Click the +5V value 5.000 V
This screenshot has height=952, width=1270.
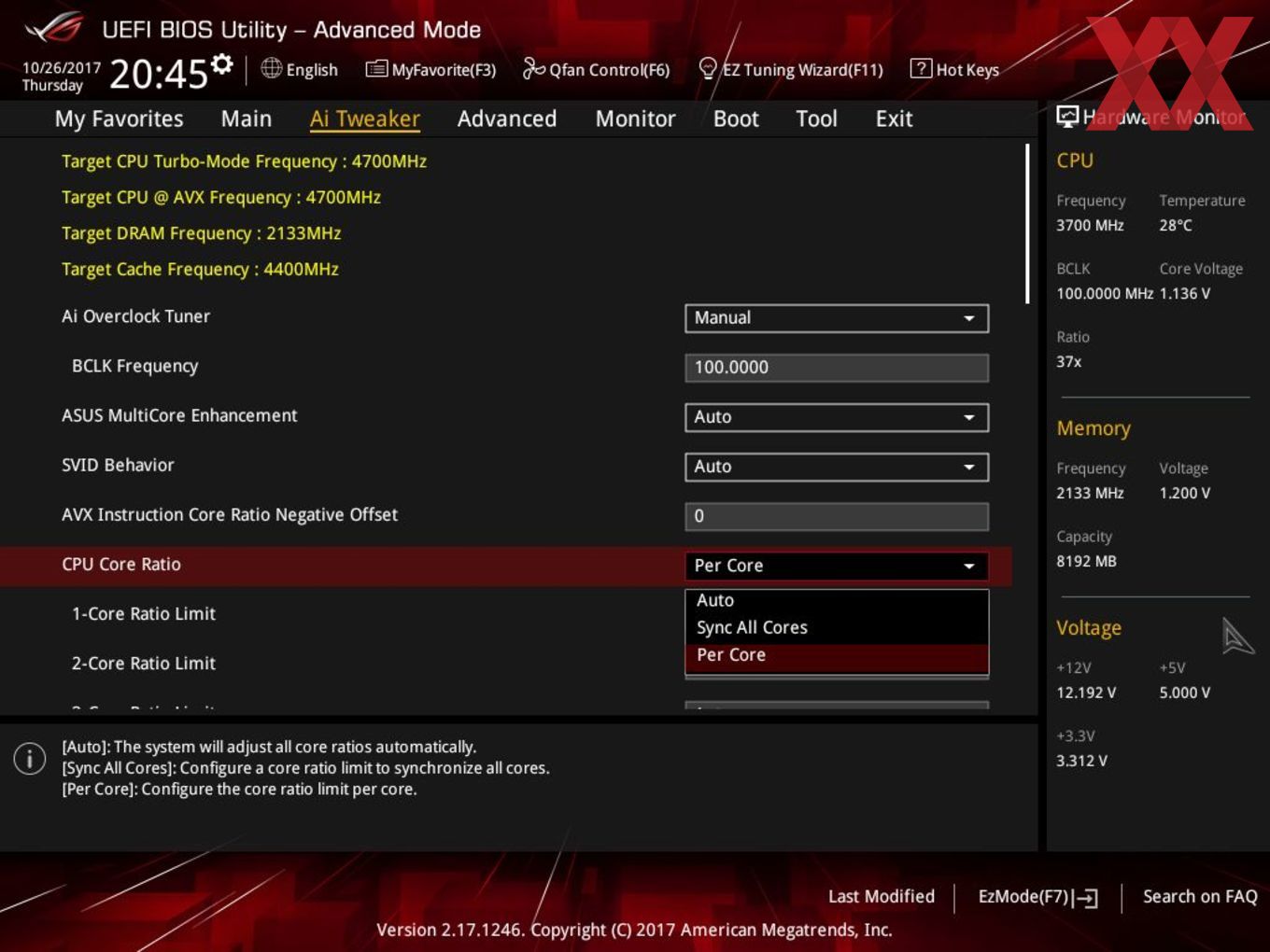point(1185,693)
